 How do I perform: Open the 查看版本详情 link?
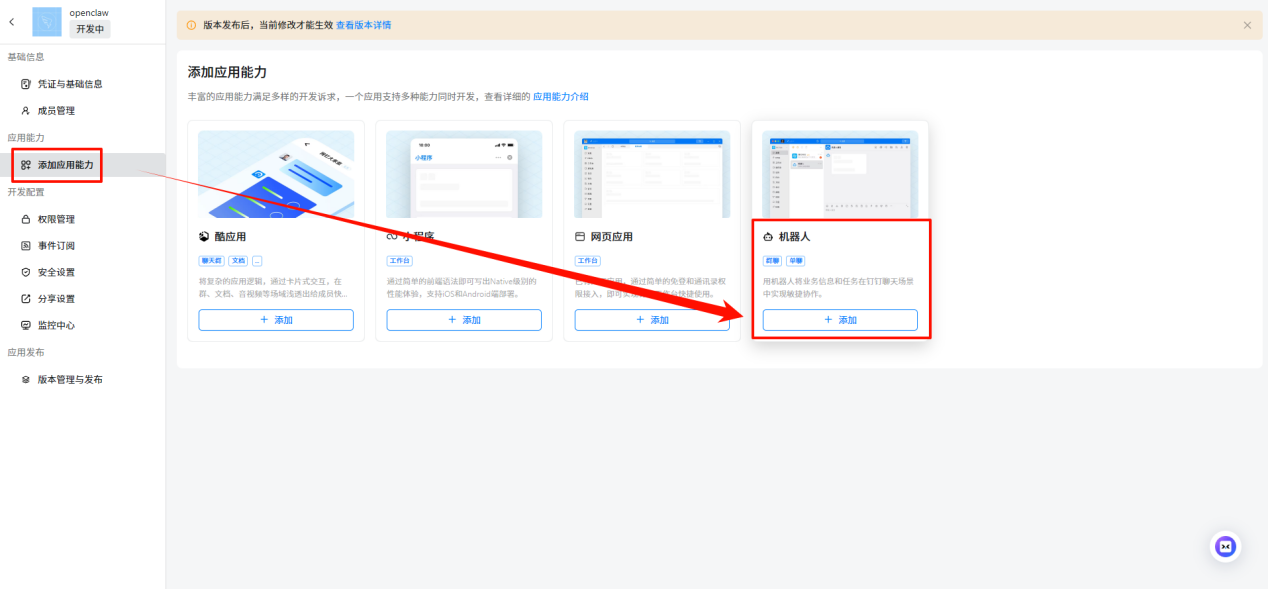click(x=363, y=25)
